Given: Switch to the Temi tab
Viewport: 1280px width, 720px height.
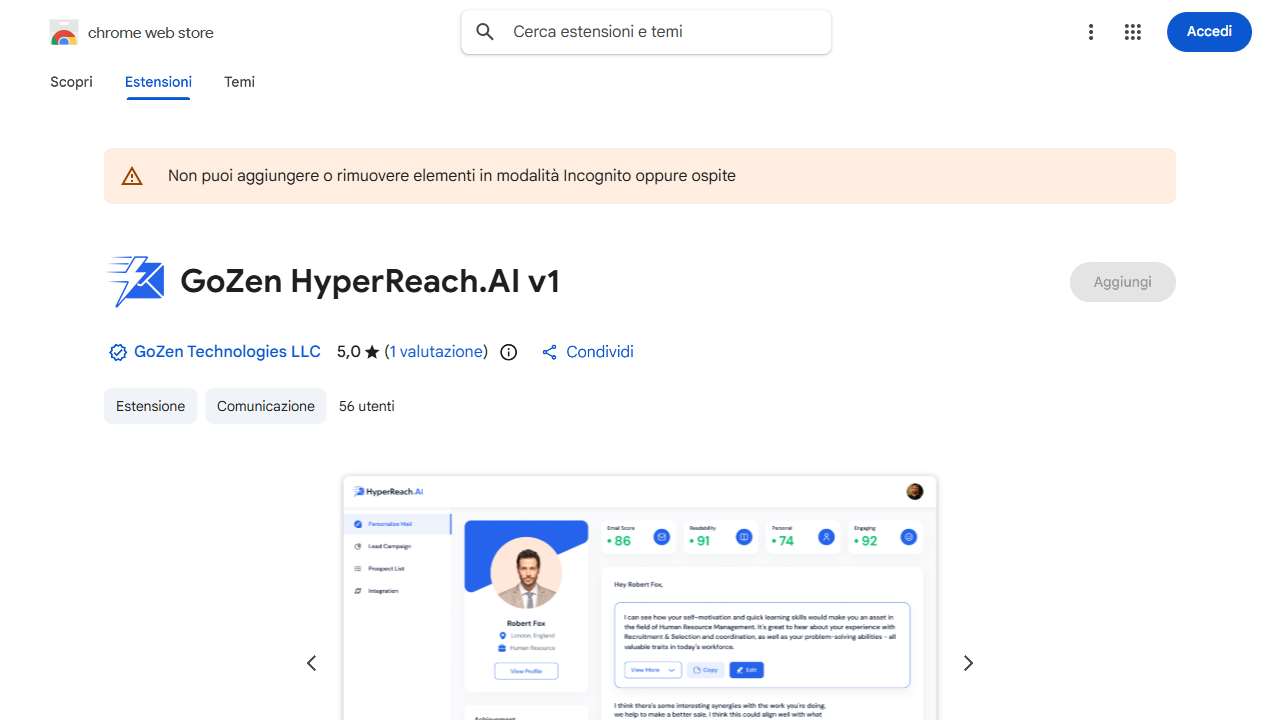Looking at the screenshot, I should tap(239, 82).
